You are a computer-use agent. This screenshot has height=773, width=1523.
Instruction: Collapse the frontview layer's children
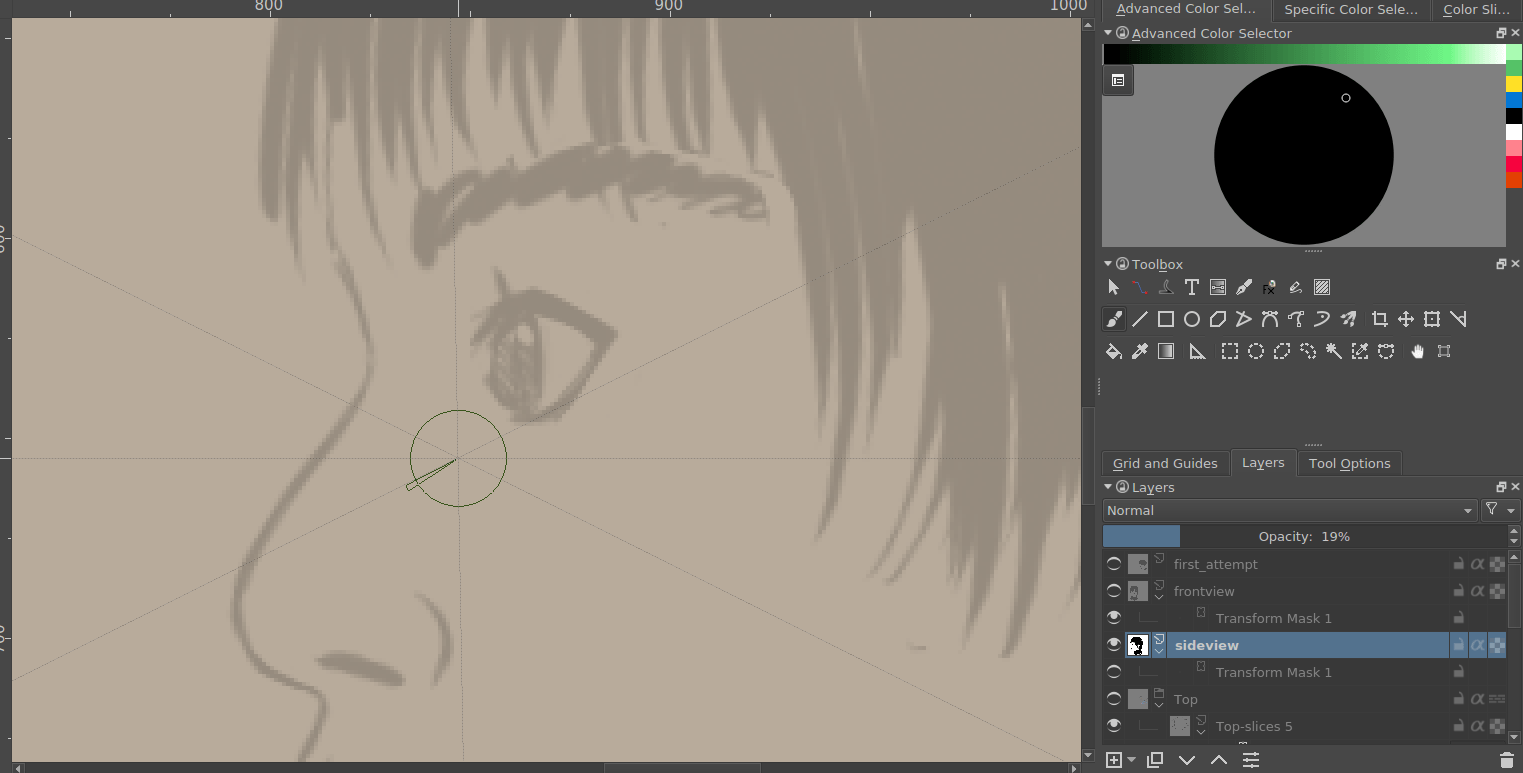click(x=1159, y=596)
